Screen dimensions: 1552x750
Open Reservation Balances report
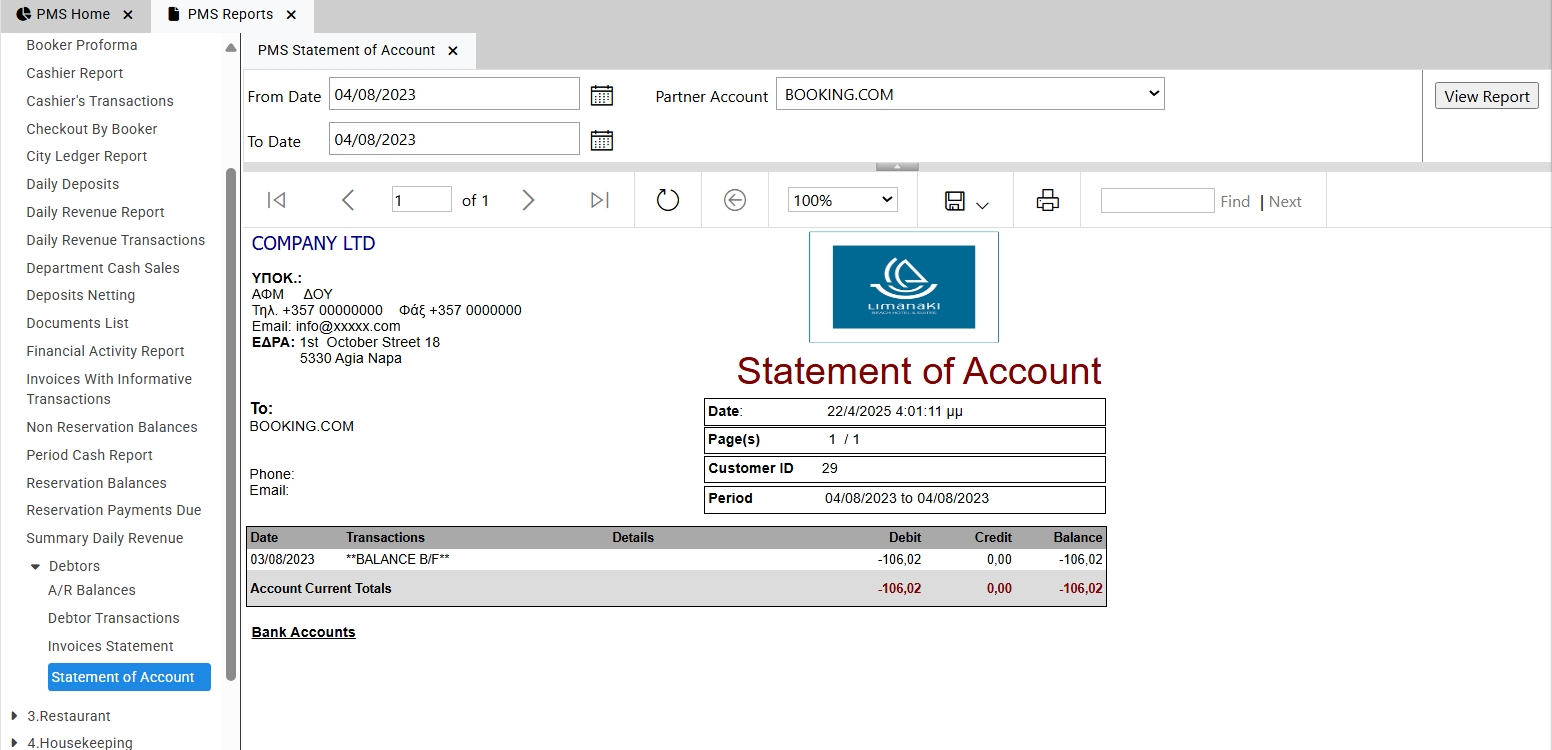click(97, 483)
